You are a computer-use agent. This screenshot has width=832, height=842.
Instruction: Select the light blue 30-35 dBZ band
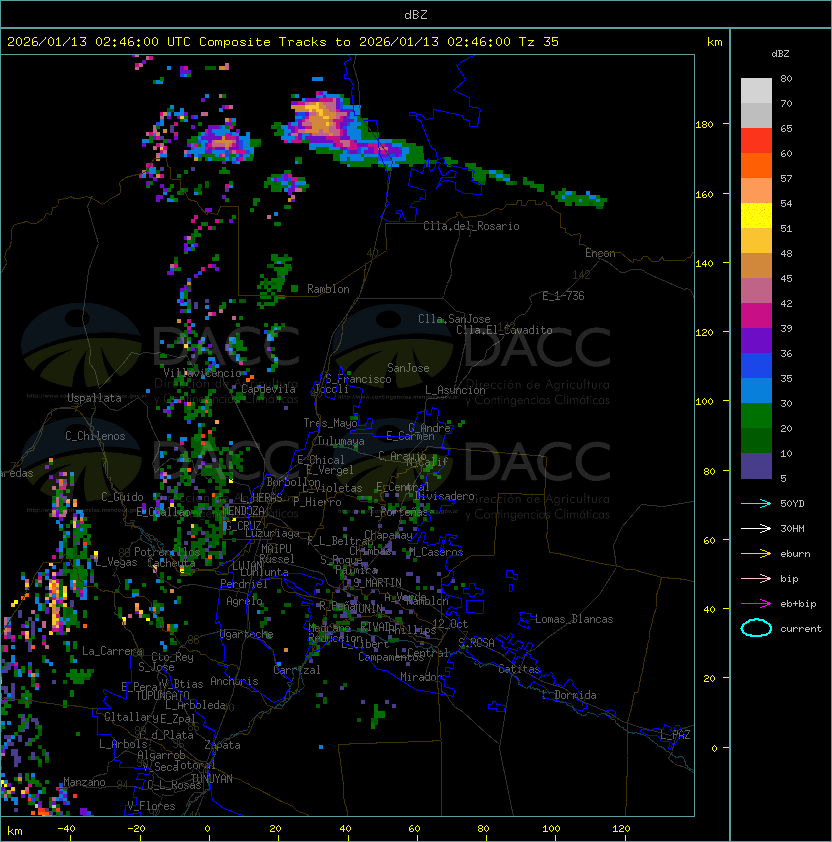coord(756,391)
